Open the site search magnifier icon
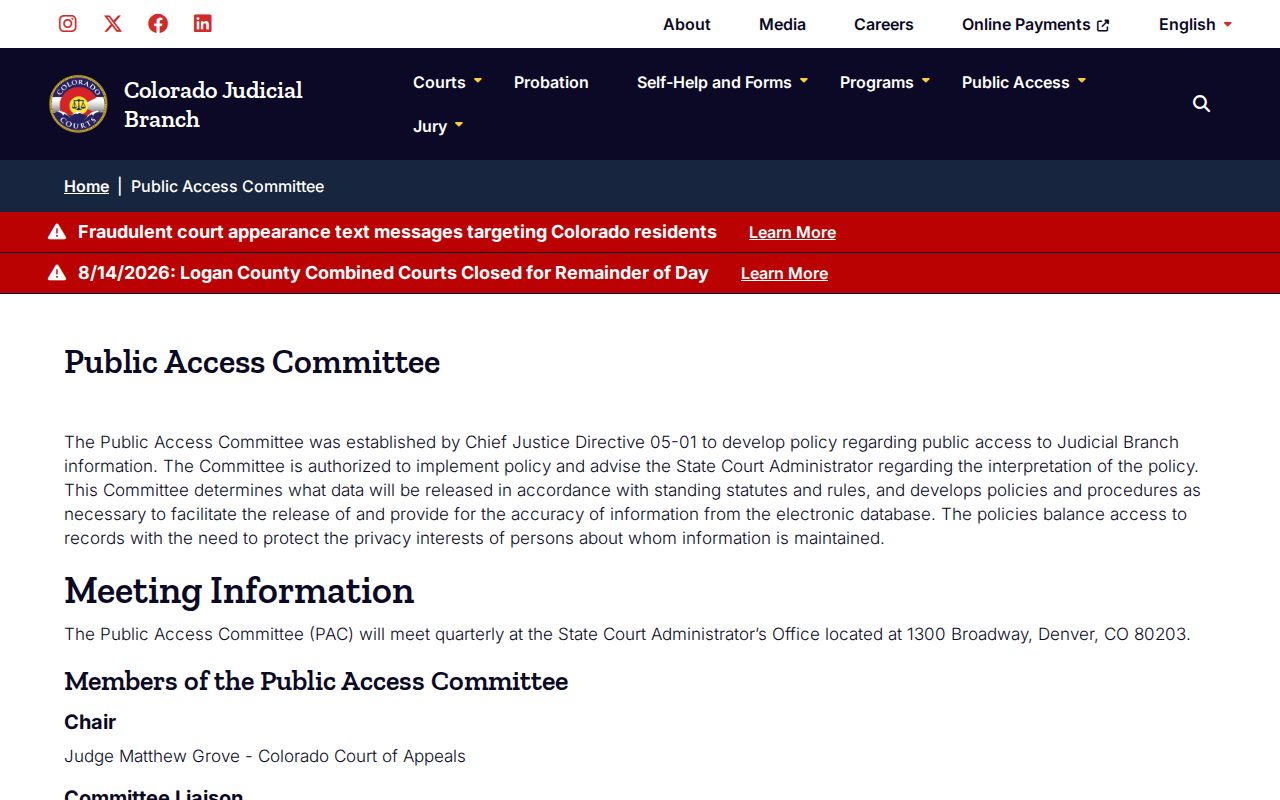This screenshot has width=1280, height=800. pyautogui.click(x=1201, y=104)
